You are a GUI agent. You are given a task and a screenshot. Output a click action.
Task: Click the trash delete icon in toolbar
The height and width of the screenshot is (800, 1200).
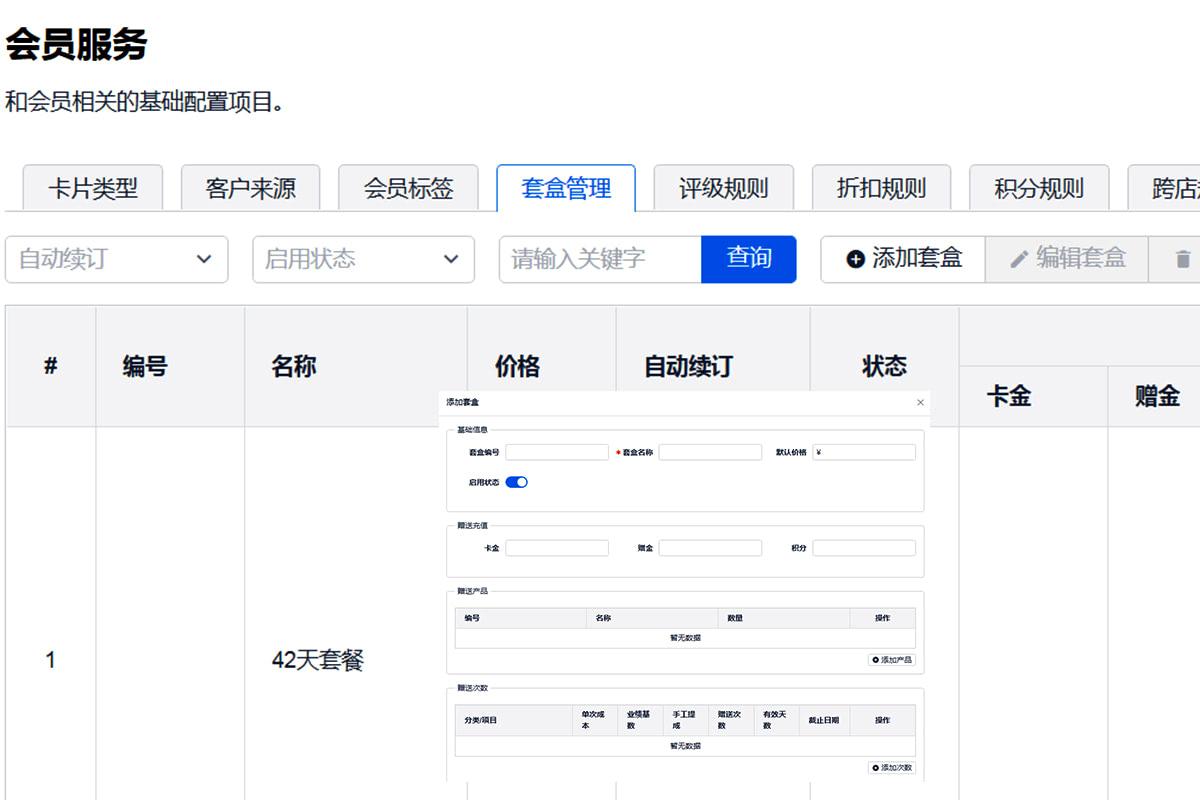click(x=1183, y=260)
